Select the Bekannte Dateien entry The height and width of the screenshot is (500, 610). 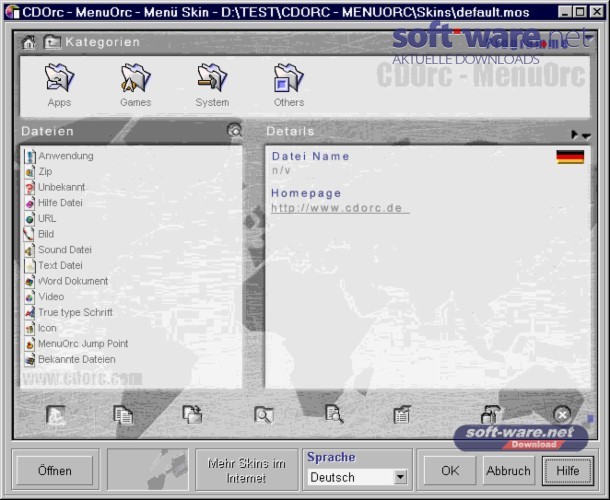[x=70, y=359]
